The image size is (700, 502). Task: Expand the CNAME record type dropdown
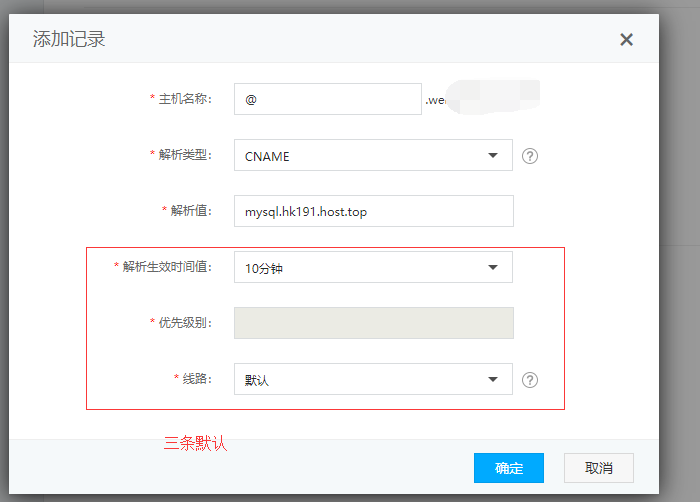click(373, 156)
